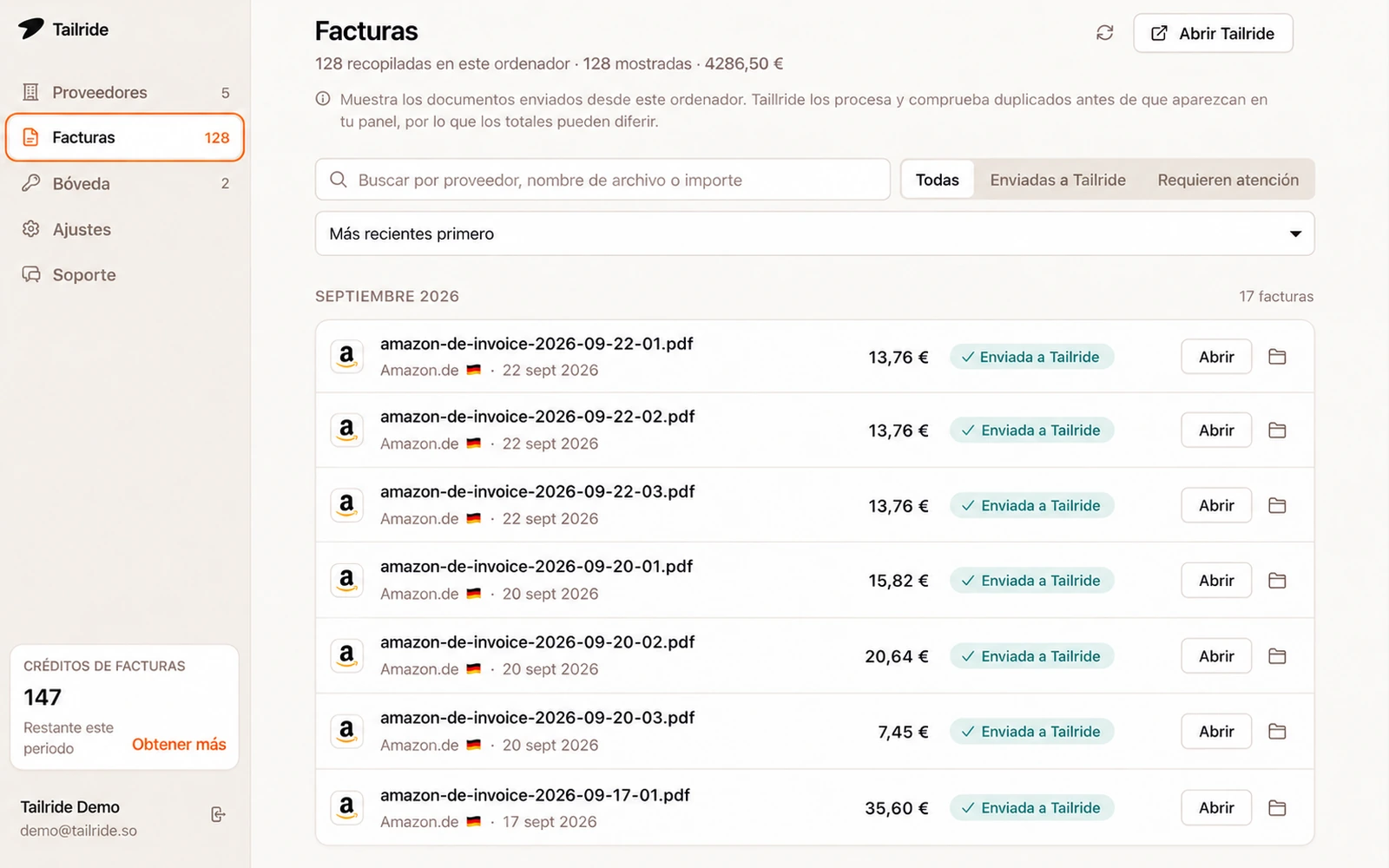The image size is (1389, 868).
Task: Click the 17 facturas count
Action: tap(1276, 296)
